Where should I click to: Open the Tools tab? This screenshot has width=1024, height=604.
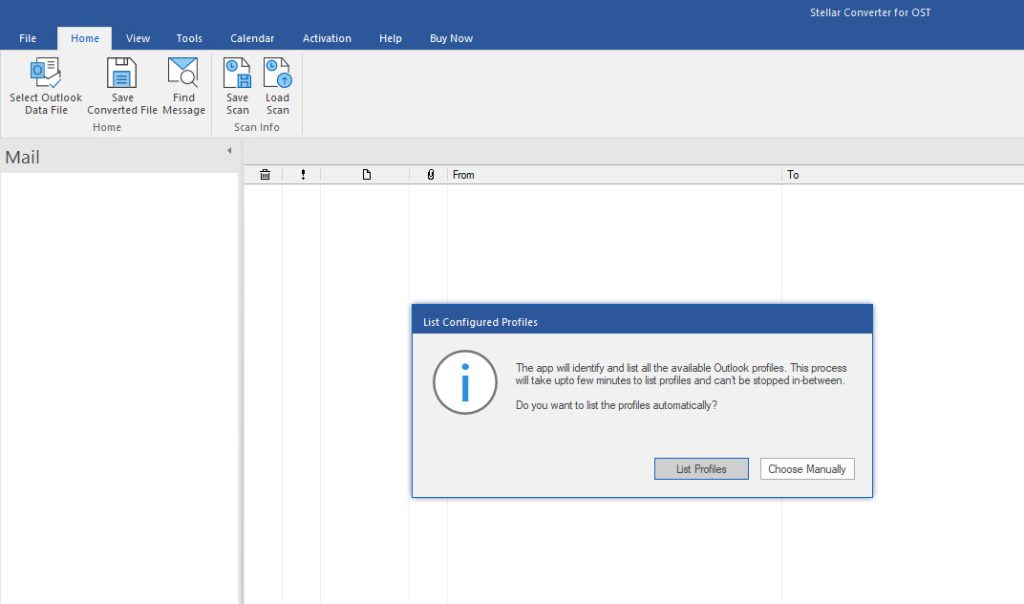coord(189,38)
